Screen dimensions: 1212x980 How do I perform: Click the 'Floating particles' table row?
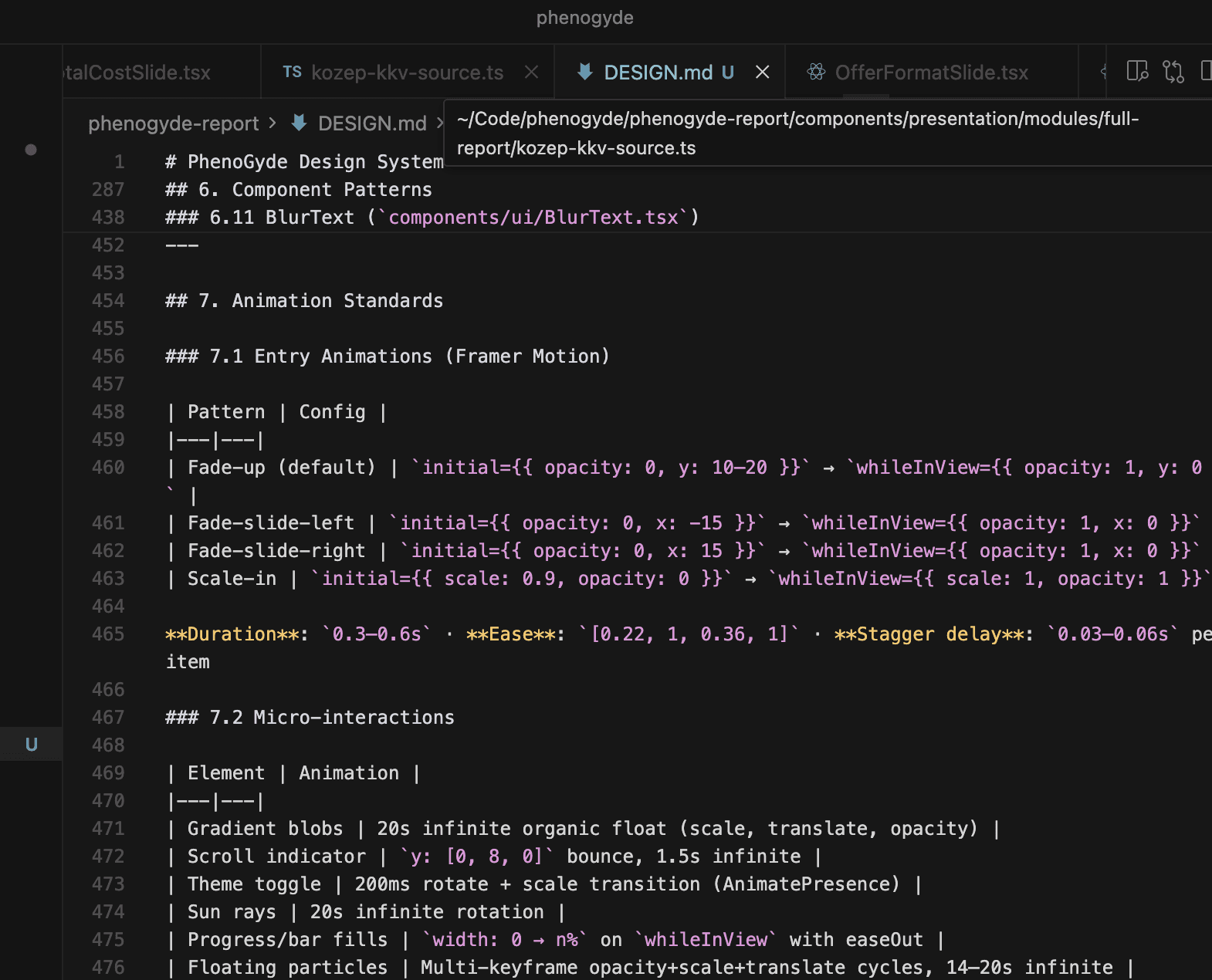click(650, 967)
